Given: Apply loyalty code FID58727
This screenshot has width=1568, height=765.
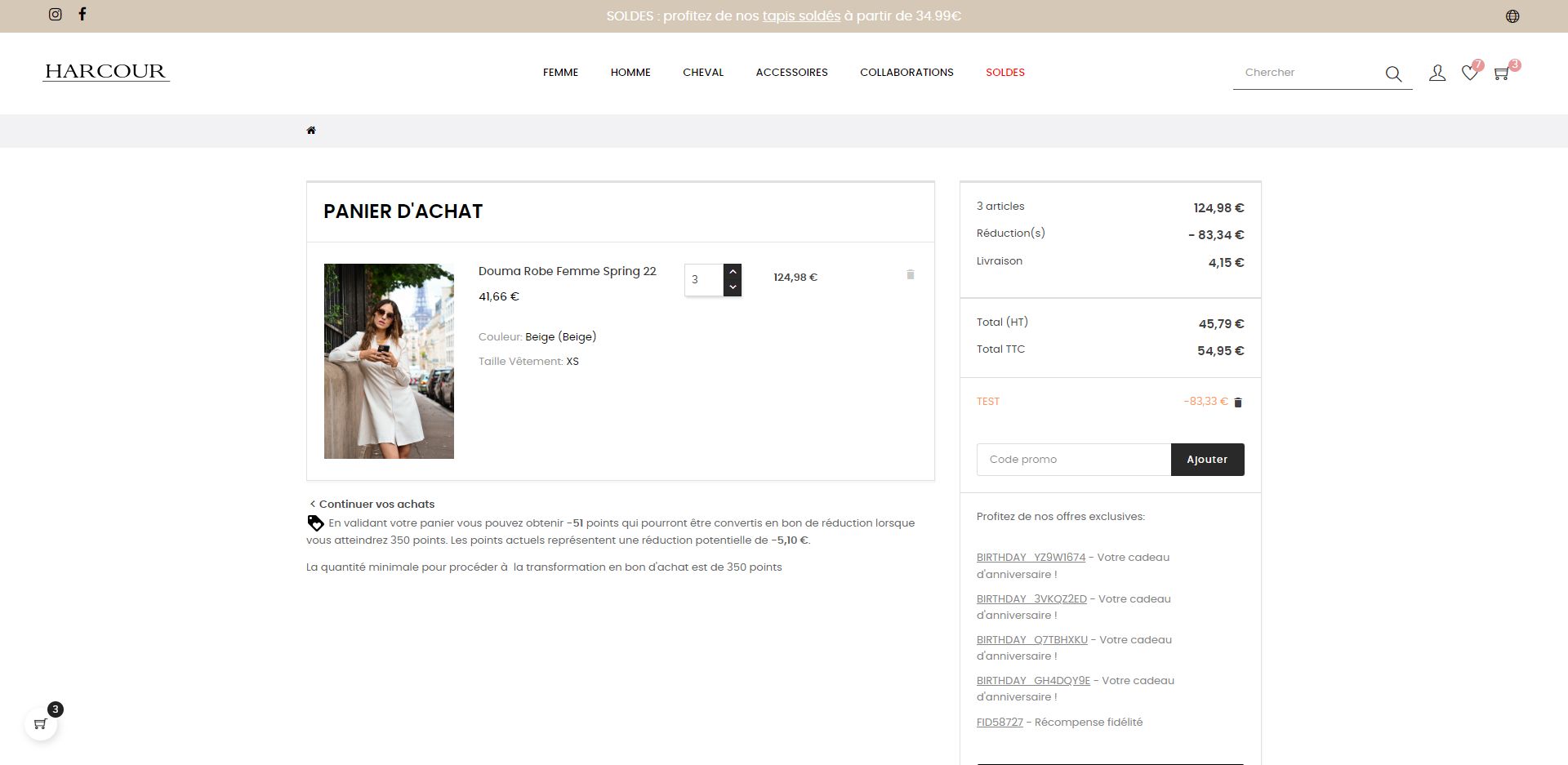Looking at the screenshot, I should (1000, 723).
